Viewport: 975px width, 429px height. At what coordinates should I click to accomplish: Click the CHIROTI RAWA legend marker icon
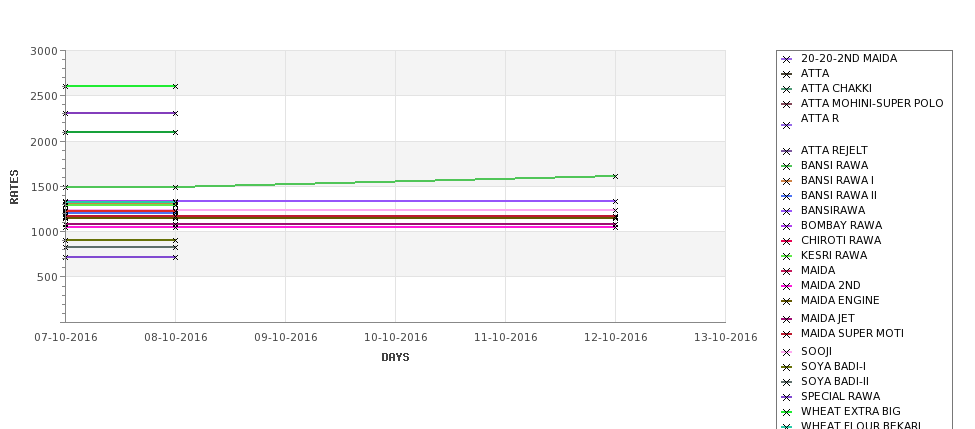[x=787, y=241]
